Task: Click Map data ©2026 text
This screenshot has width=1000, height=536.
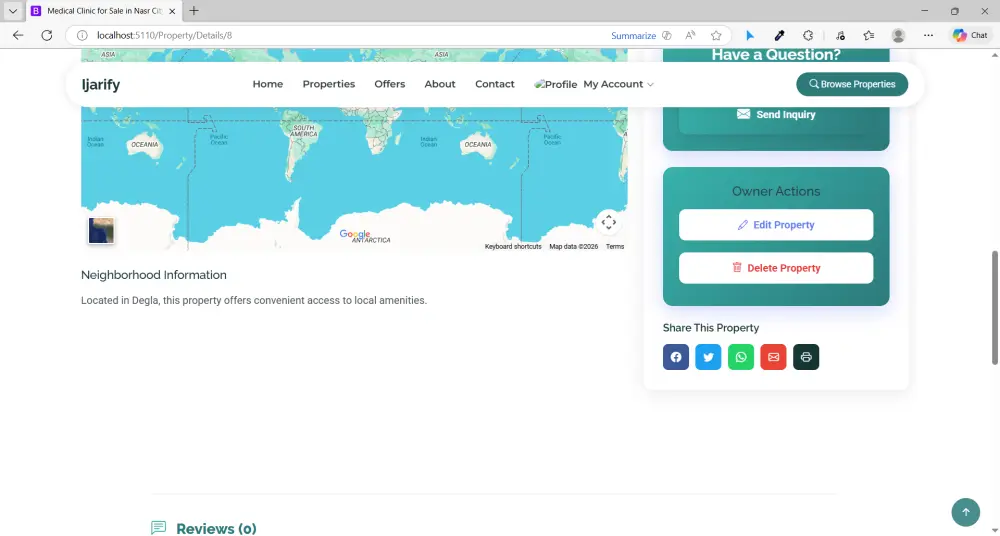Action: point(573,246)
